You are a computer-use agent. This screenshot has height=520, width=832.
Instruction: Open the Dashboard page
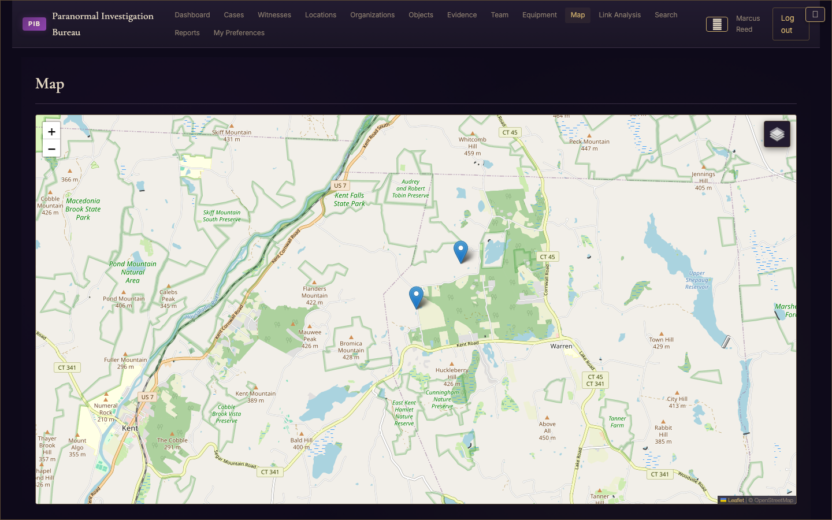click(x=192, y=15)
